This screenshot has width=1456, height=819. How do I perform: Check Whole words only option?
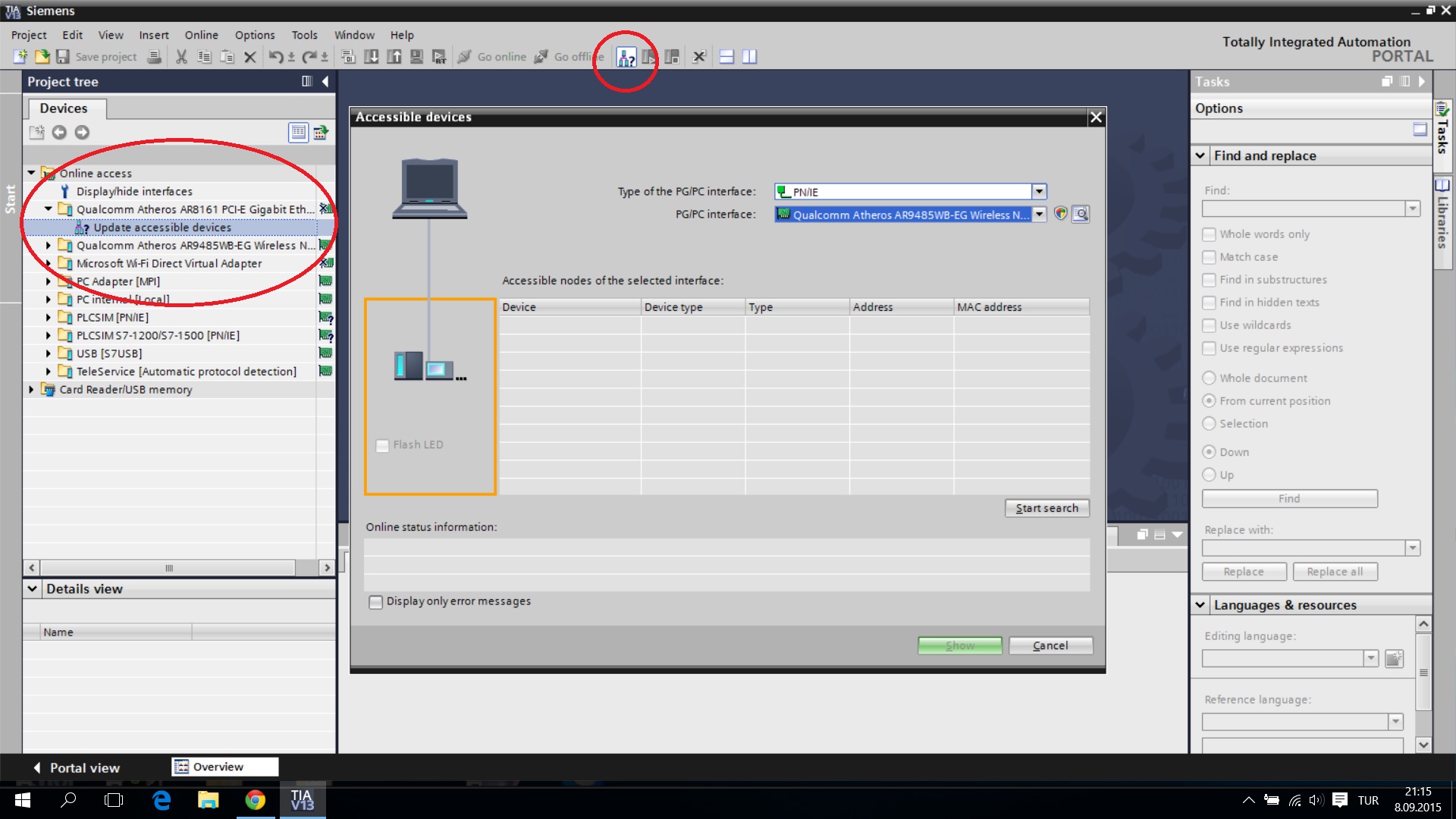(x=1209, y=235)
